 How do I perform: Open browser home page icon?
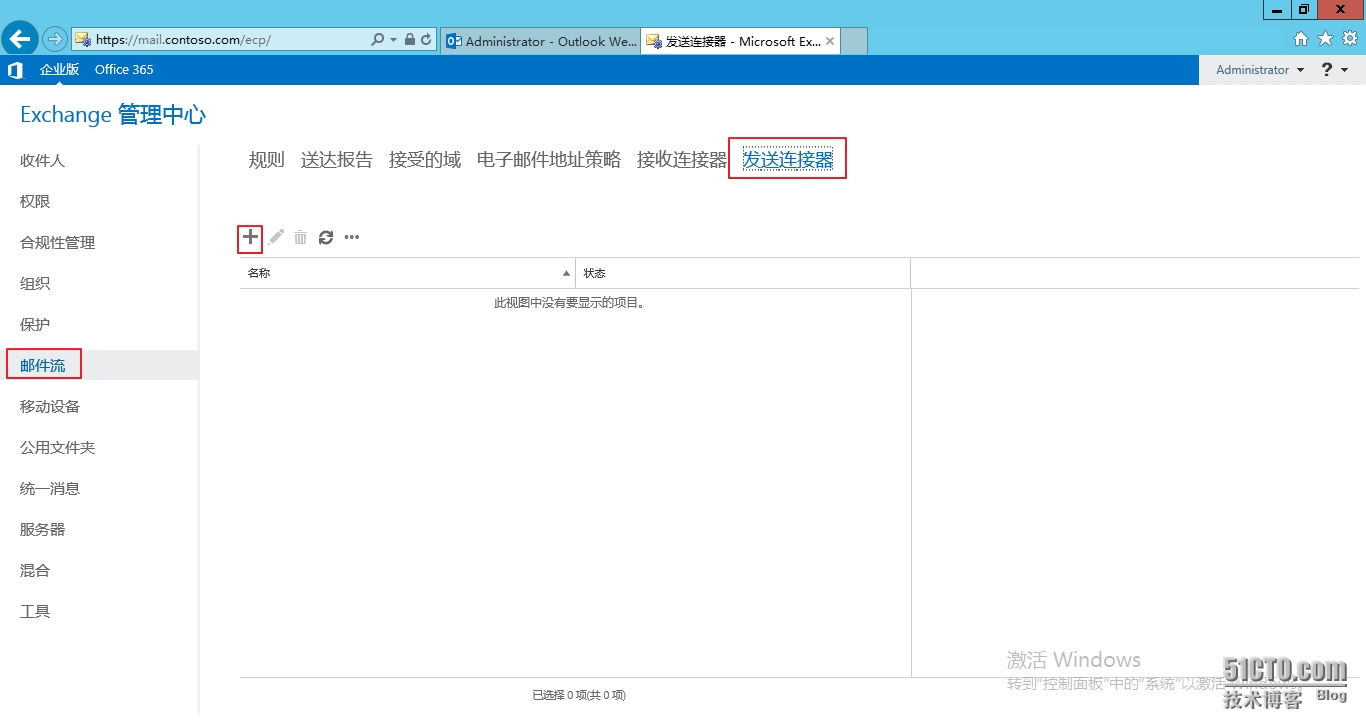[x=1301, y=39]
